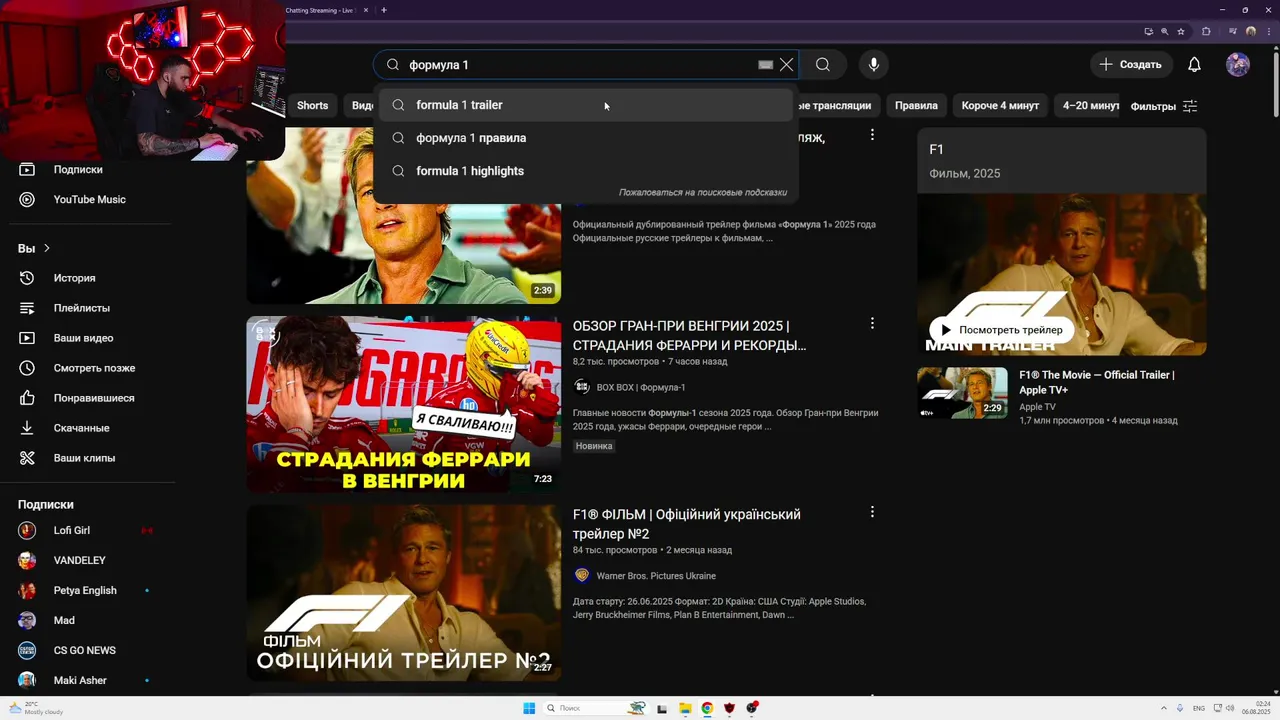Open notifications bell
The height and width of the screenshot is (720, 1280).
click(1194, 65)
